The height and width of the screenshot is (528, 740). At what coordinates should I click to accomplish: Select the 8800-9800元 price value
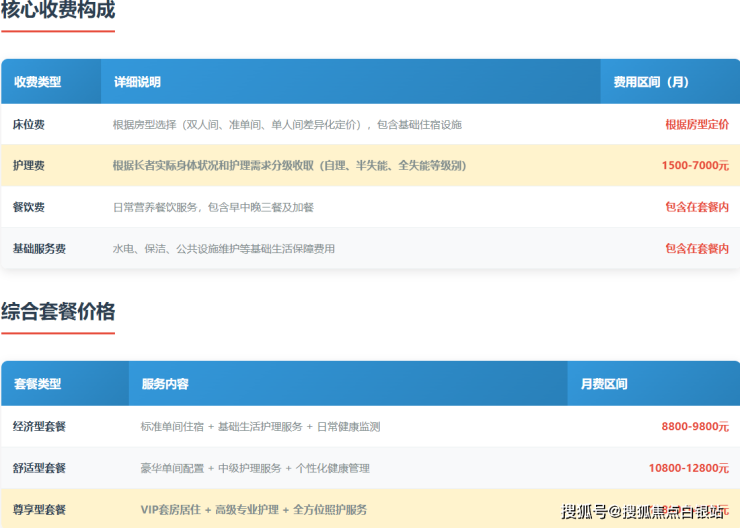695,426
